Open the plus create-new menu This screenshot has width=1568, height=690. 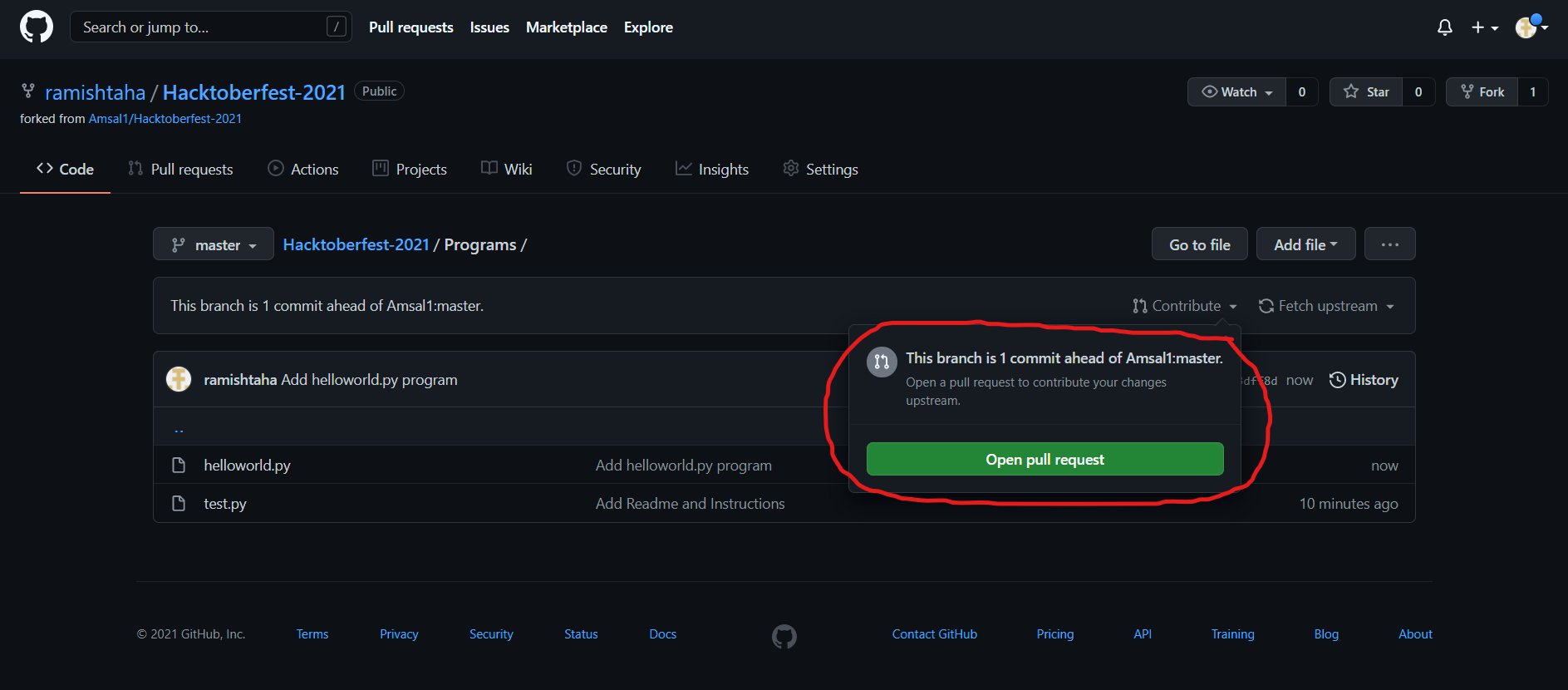tap(1485, 27)
